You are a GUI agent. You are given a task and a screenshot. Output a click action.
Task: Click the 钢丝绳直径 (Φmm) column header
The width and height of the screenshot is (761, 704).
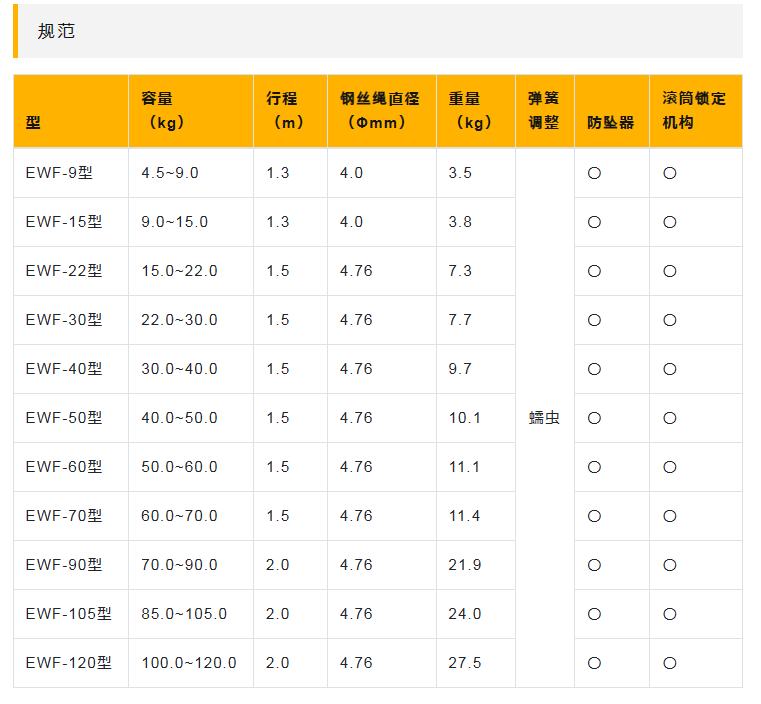[380, 111]
